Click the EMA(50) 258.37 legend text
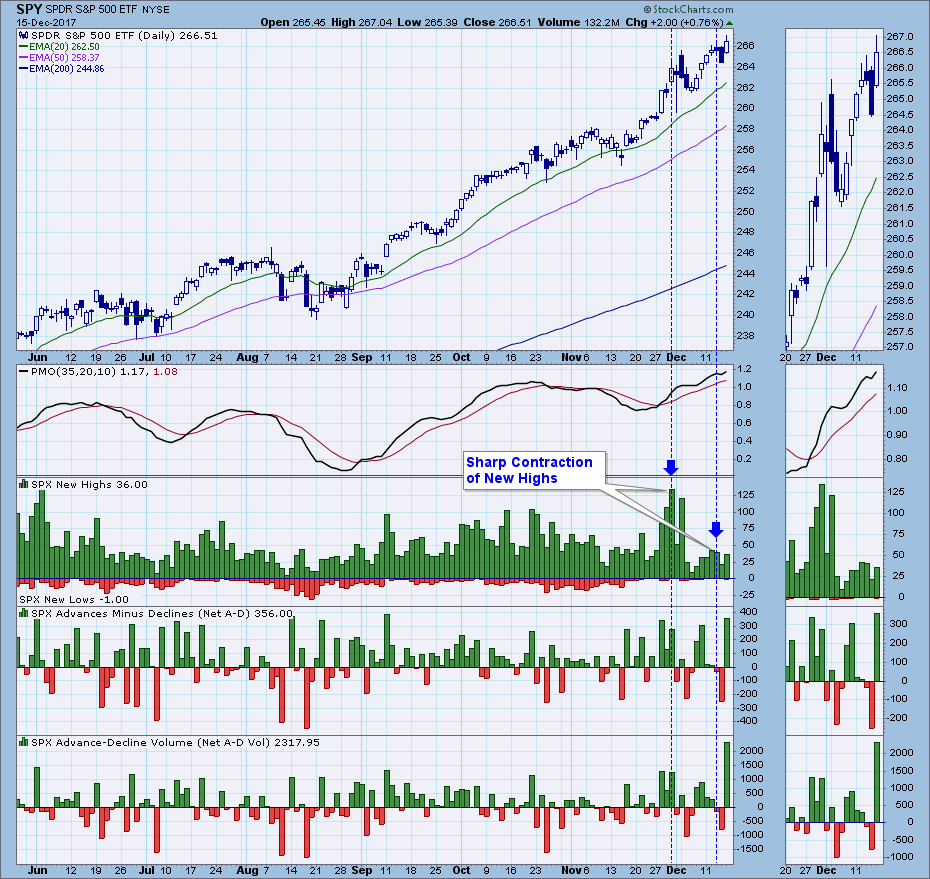Image resolution: width=930 pixels, height=879 pixels. tap(64, 58)
